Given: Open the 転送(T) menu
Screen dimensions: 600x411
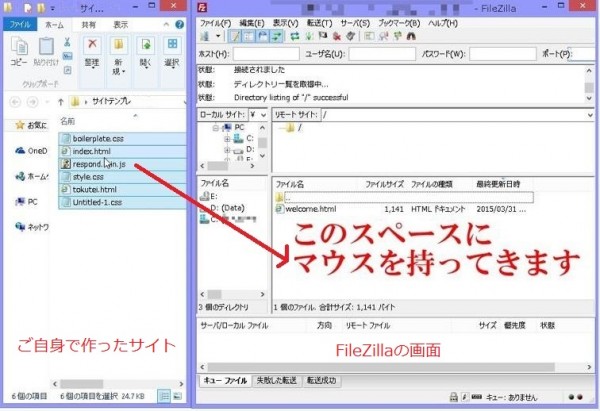Looking at the screenshot, I should (x=319, y=23).
